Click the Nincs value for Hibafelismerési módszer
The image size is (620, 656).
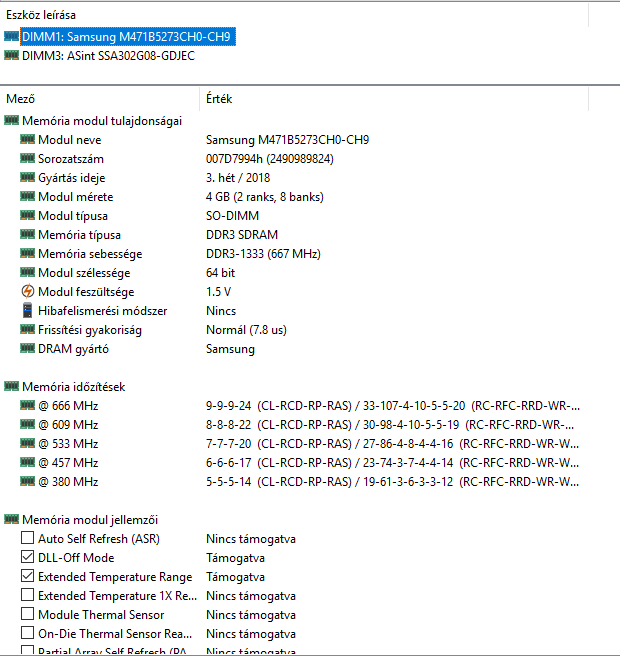[x=221, y=311]
